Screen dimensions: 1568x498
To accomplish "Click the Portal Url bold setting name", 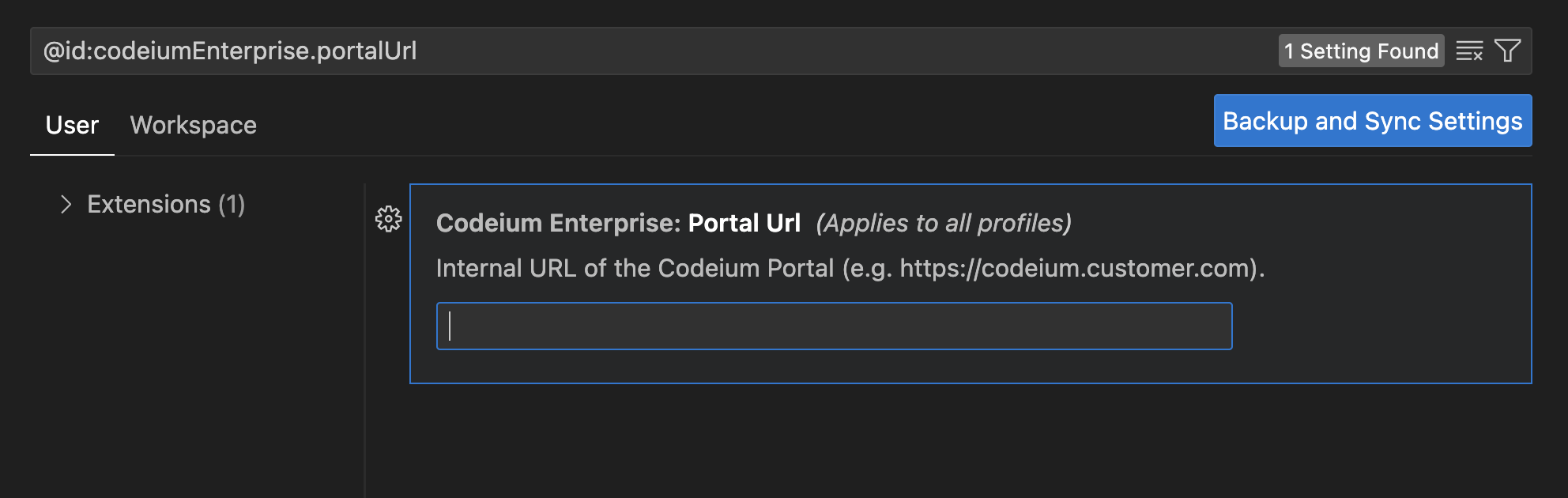I will coord(744,224).
